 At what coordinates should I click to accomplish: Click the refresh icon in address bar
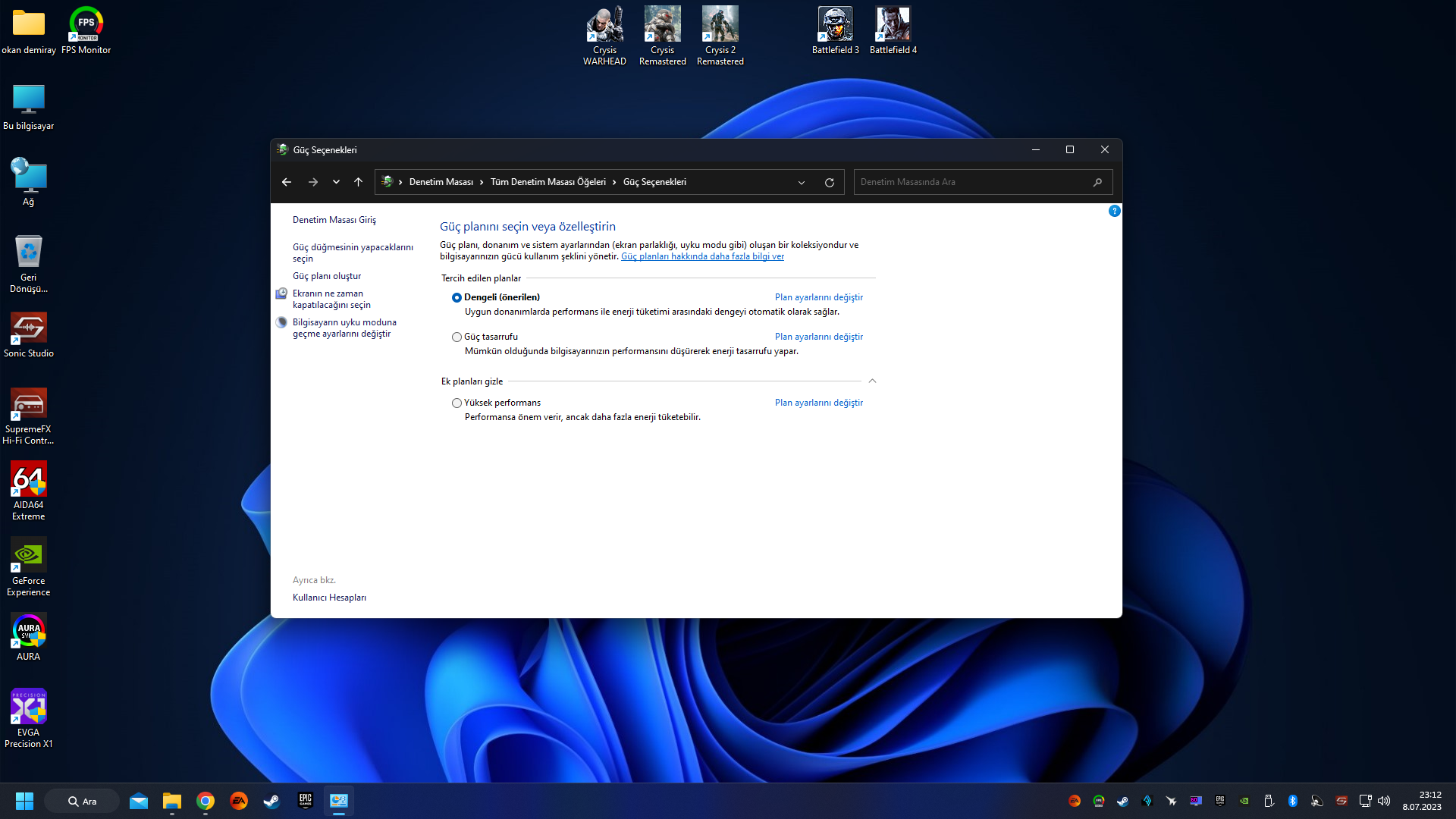coord(829,183)
